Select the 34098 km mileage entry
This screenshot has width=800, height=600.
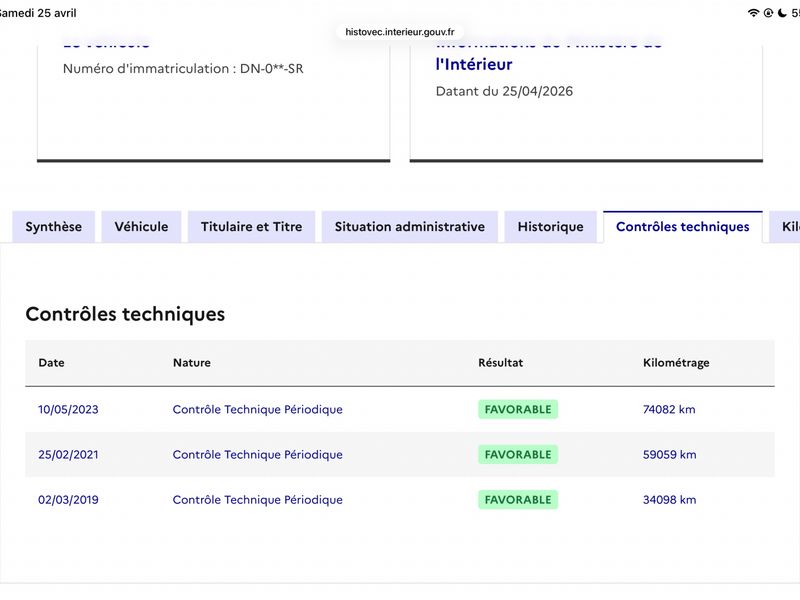coord(669,500)
